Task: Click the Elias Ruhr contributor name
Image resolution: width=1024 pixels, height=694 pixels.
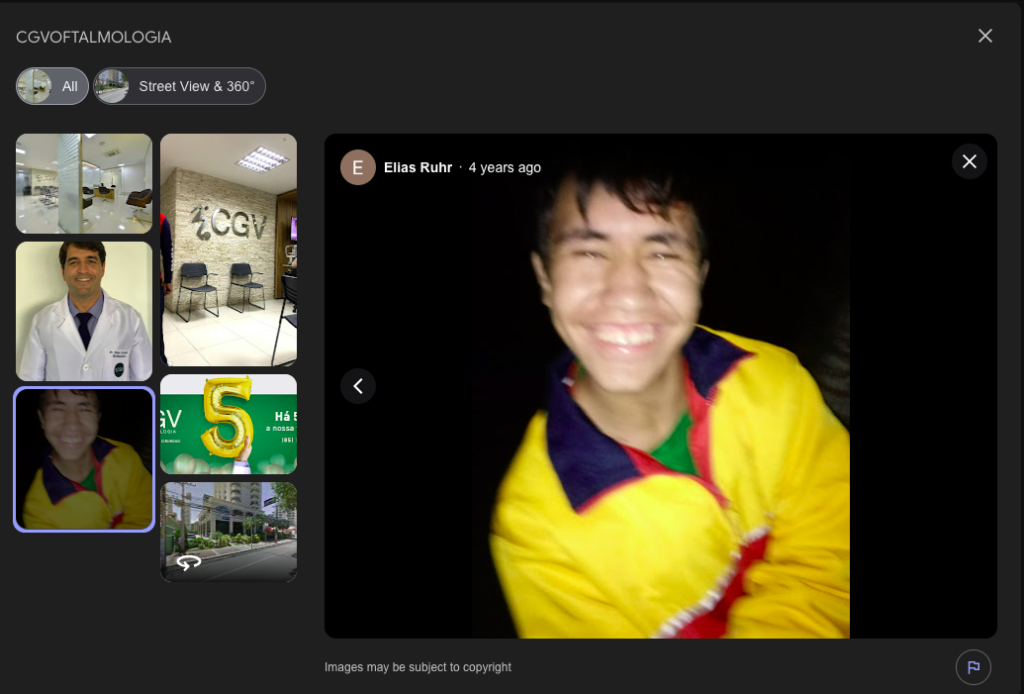Action: (x=418, y=167)
